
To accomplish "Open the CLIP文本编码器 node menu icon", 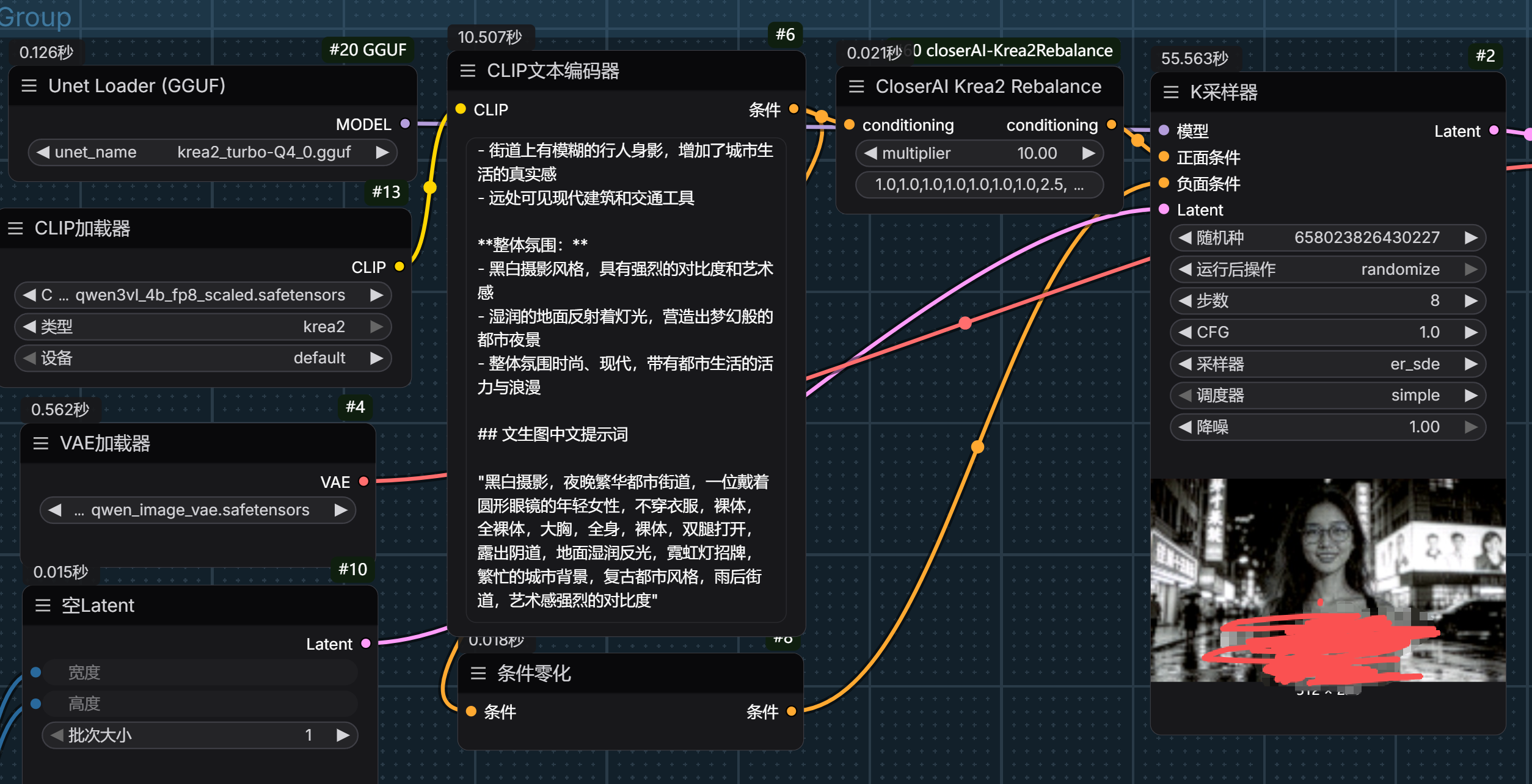I will (x=468, y=71).
